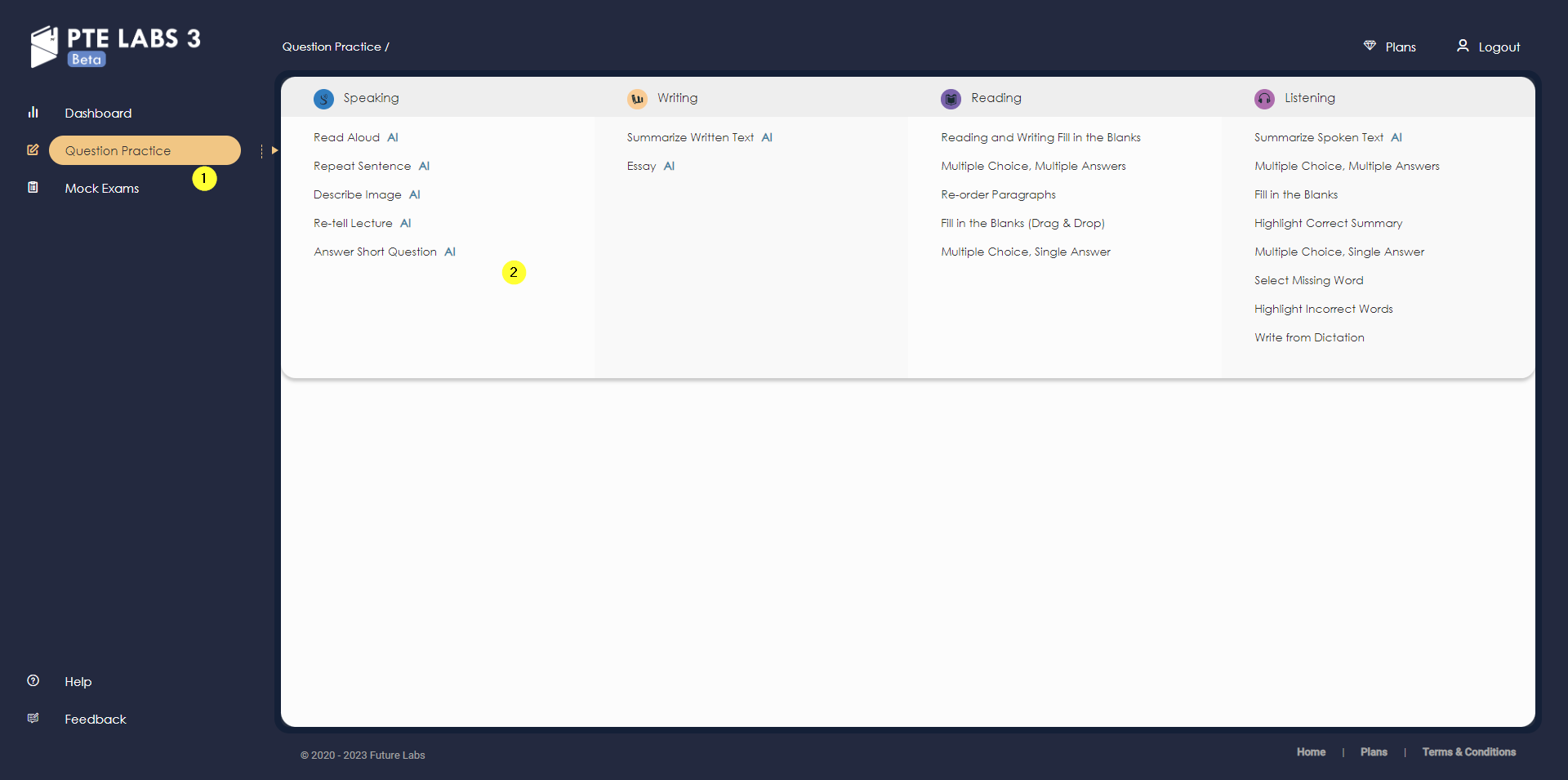This screenshot has height=780, width=1568.
Task: Click the footer Plans link
Action: click(1374, 752)
